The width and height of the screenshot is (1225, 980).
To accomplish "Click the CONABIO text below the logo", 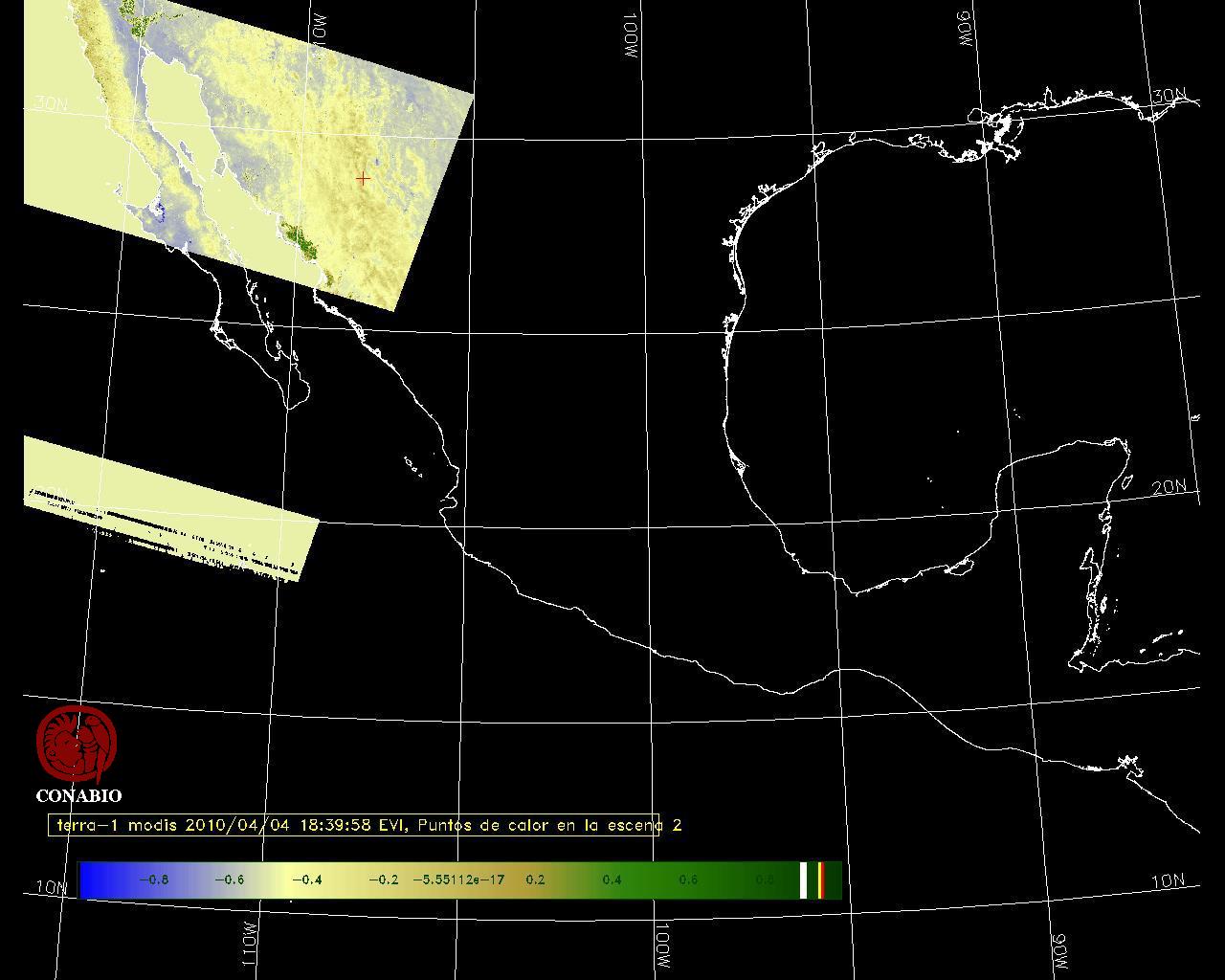I will tap(78, 796).
